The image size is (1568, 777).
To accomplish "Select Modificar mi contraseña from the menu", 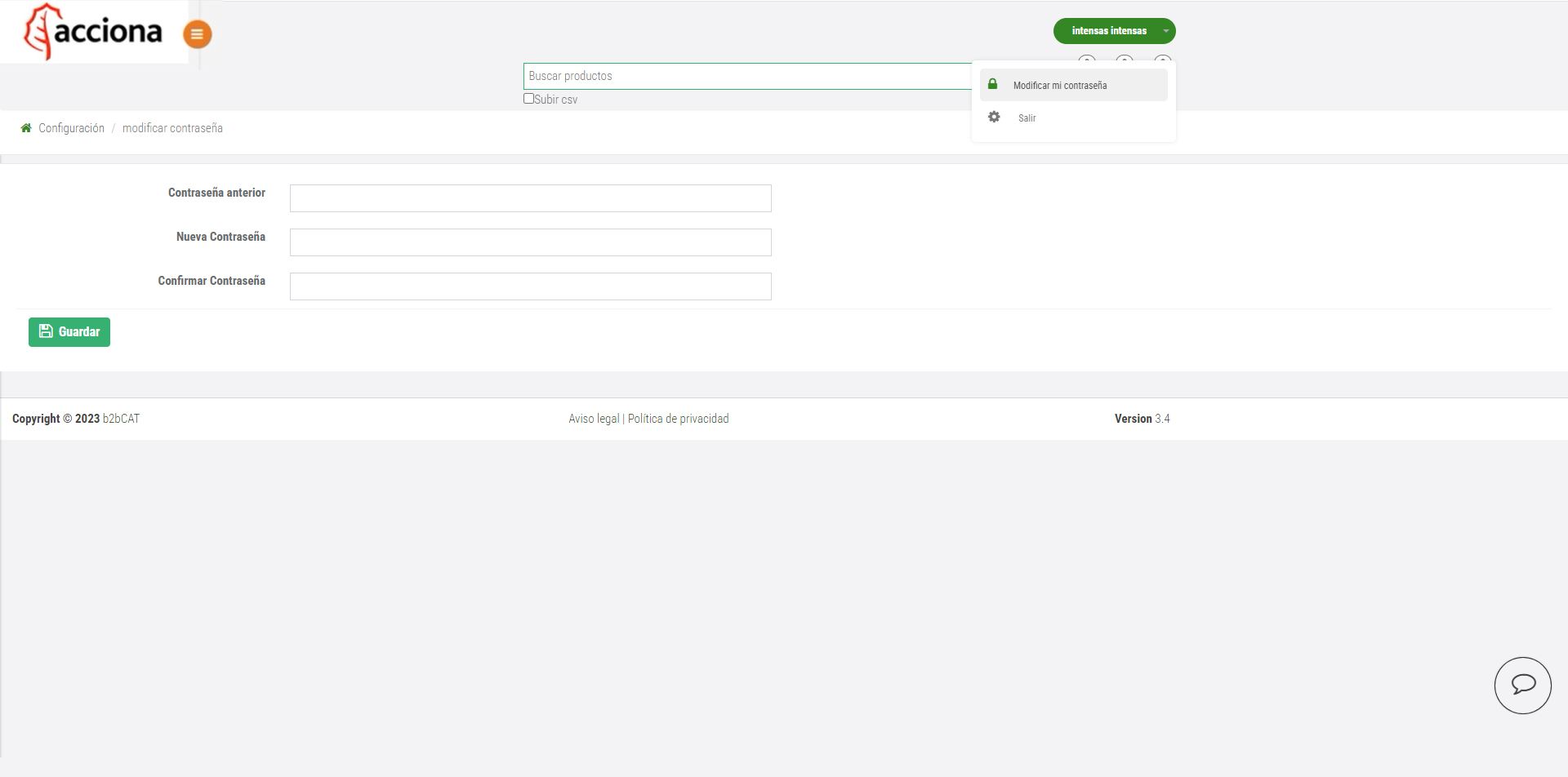I will [x=1059, y=85].
